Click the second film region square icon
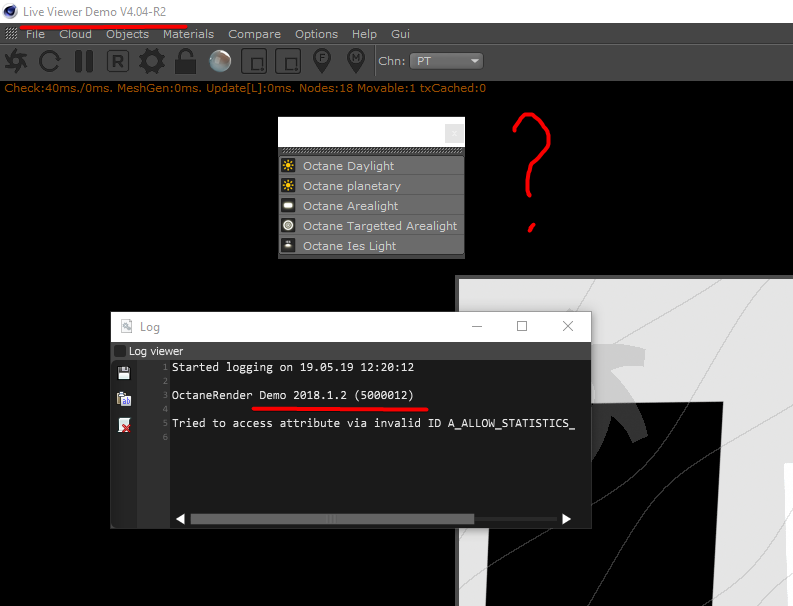793x606 pixels. coord(288,61)
